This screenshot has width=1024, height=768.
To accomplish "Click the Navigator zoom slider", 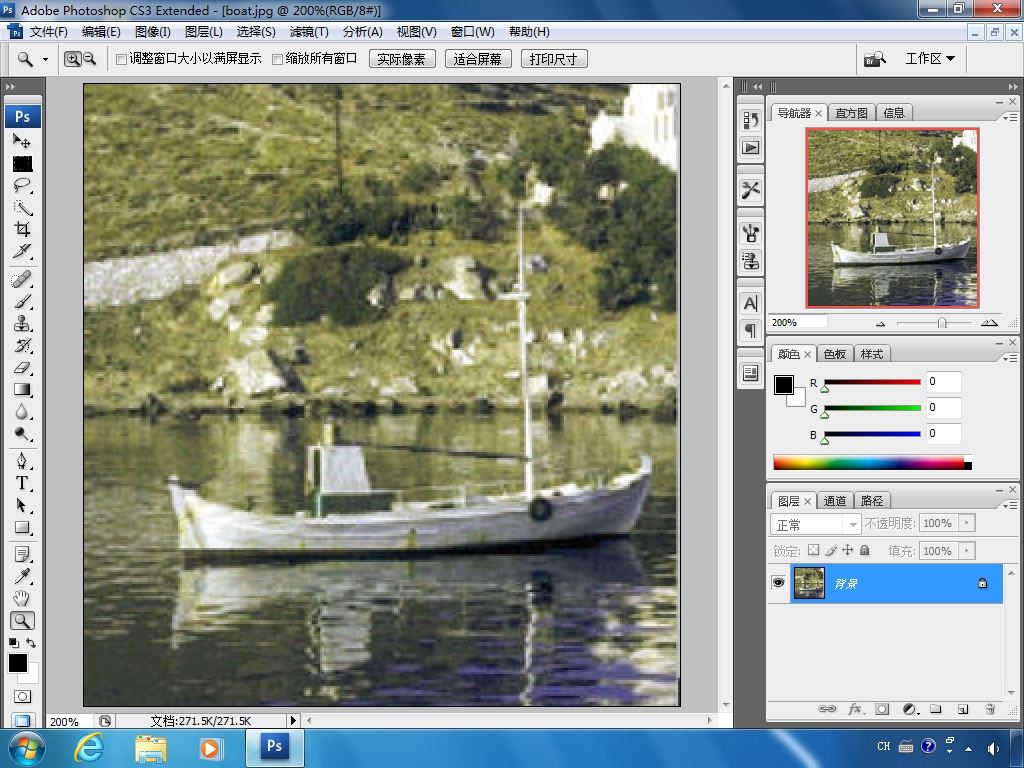I will [942, 323].
